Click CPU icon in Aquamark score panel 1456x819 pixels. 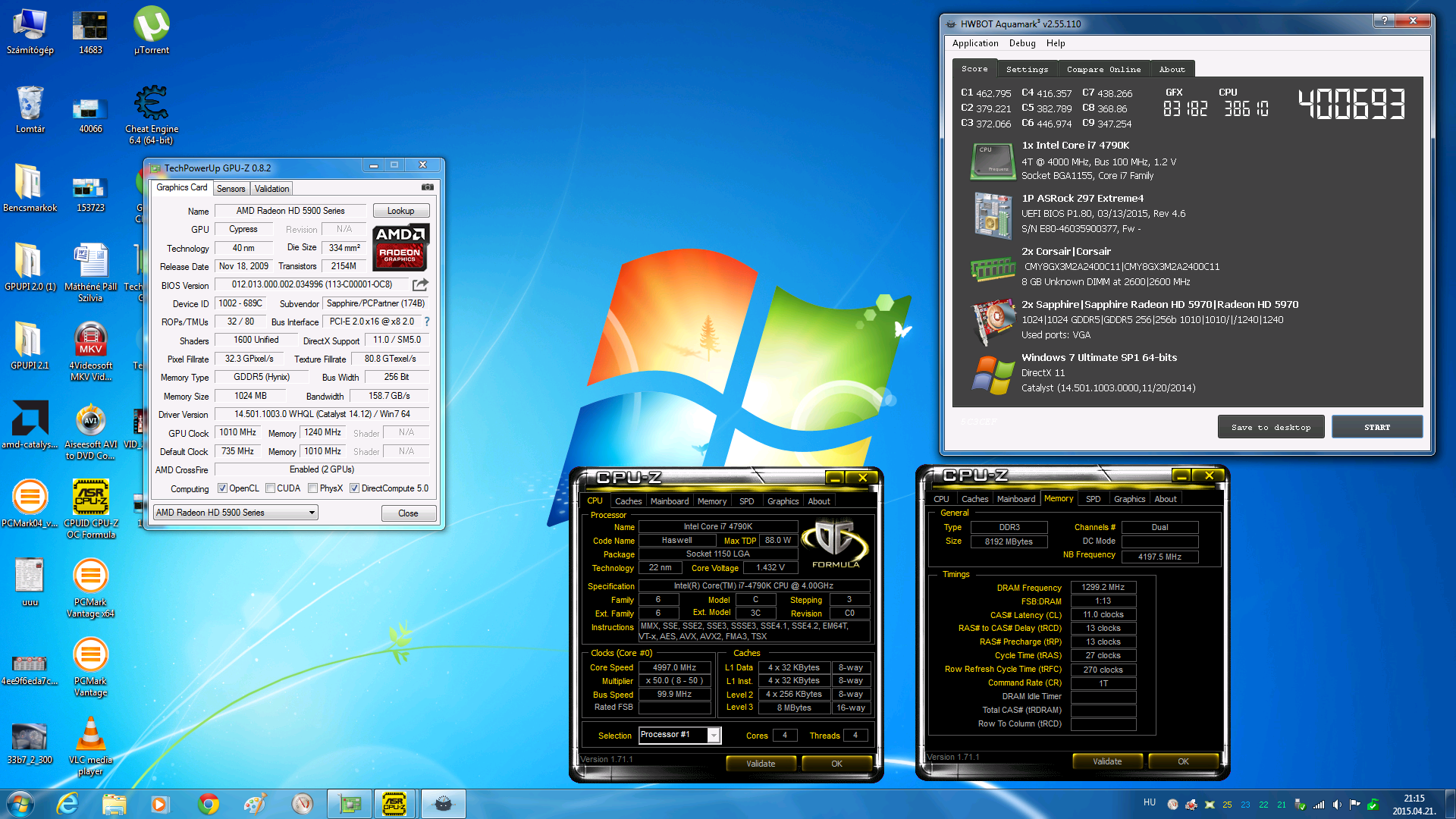[x=993, y=161]
